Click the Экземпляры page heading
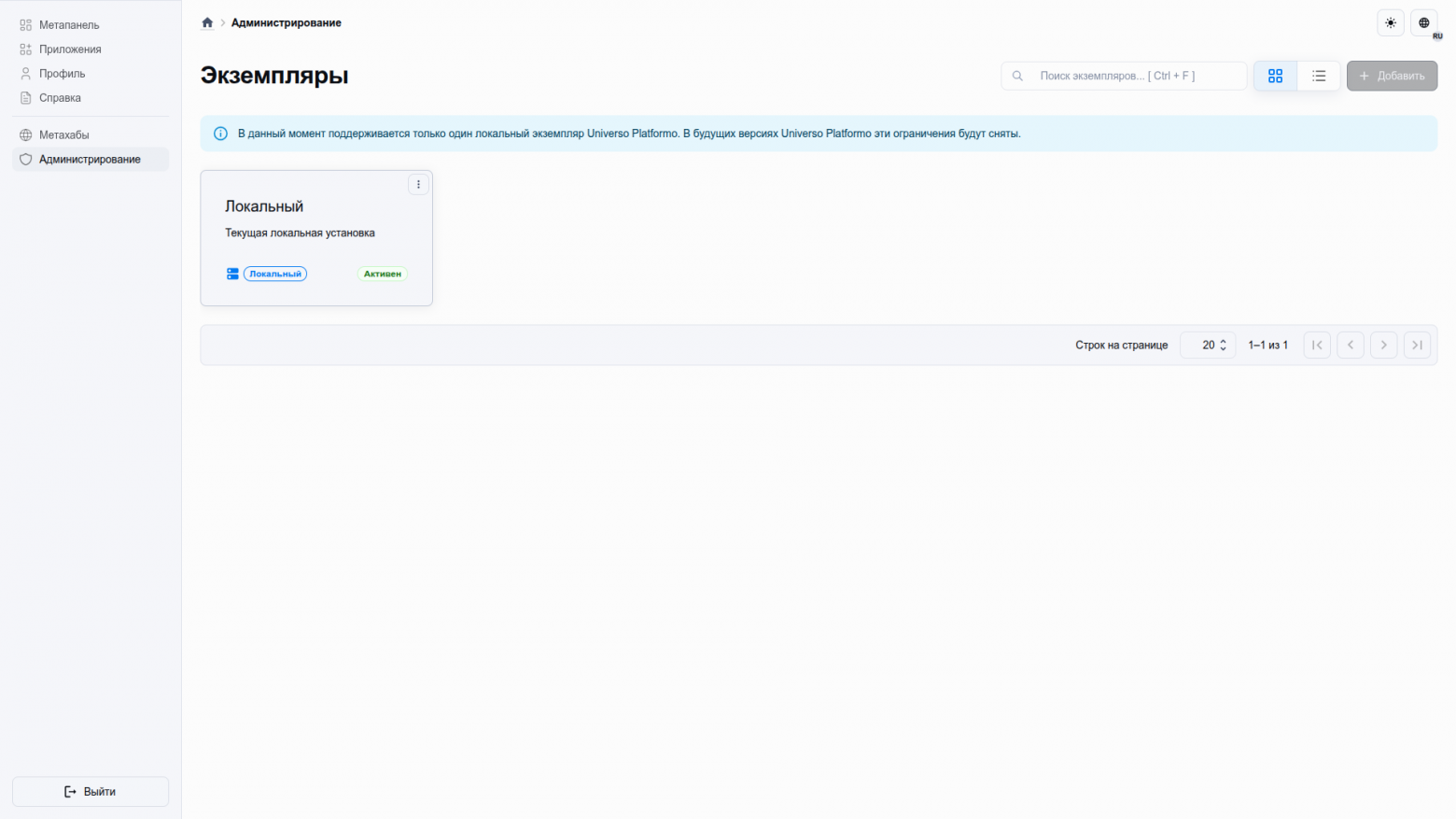The width and height of the screenshot is (1456, 819). (x=274, y=76)
